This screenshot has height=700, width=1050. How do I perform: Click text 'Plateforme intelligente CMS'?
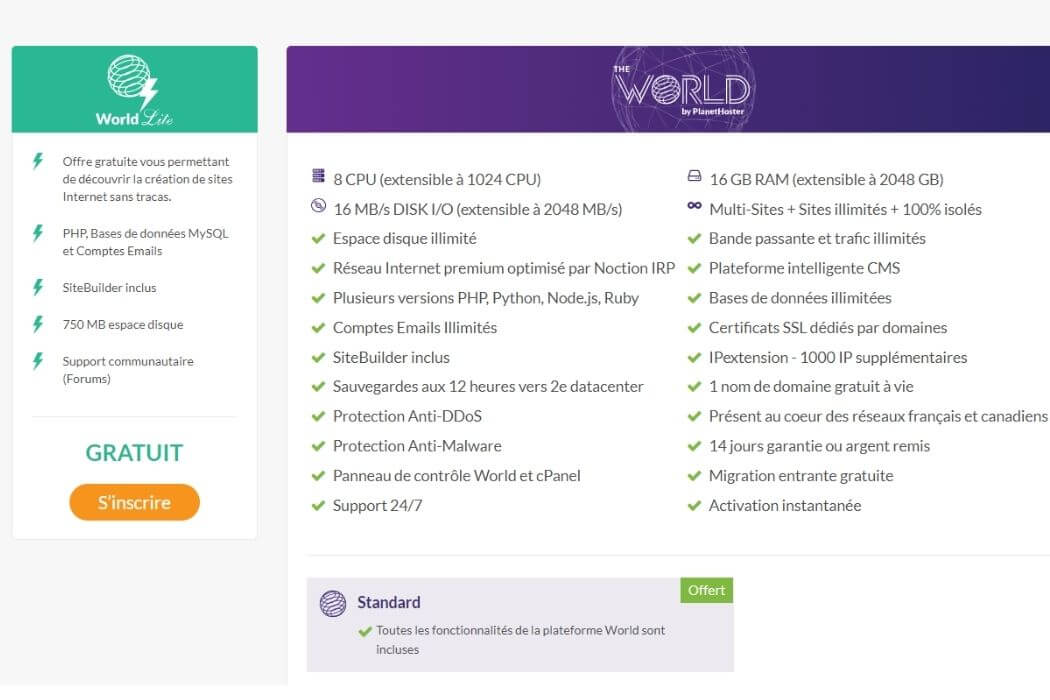coord(804,268)
